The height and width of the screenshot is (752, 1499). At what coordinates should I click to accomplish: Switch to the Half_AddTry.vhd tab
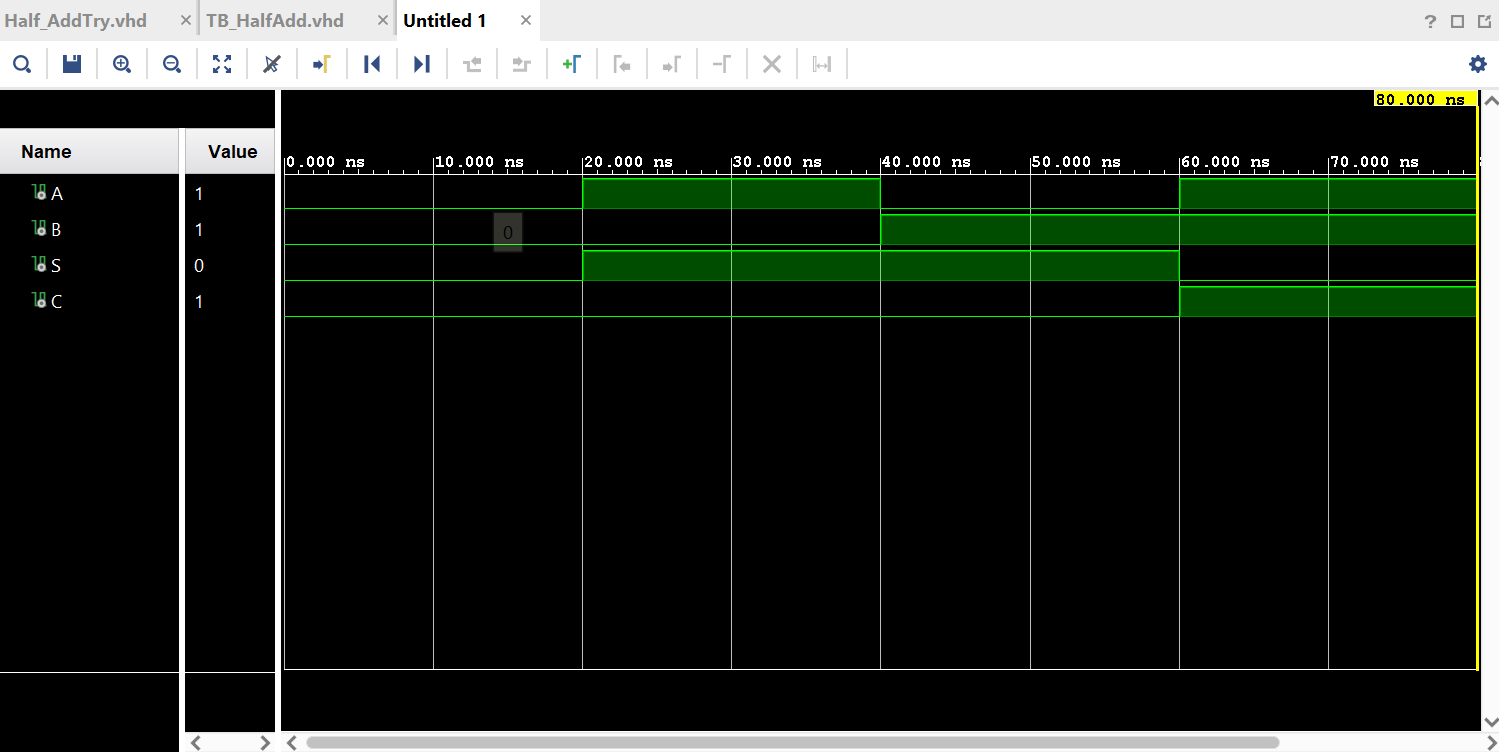(76, 21)
